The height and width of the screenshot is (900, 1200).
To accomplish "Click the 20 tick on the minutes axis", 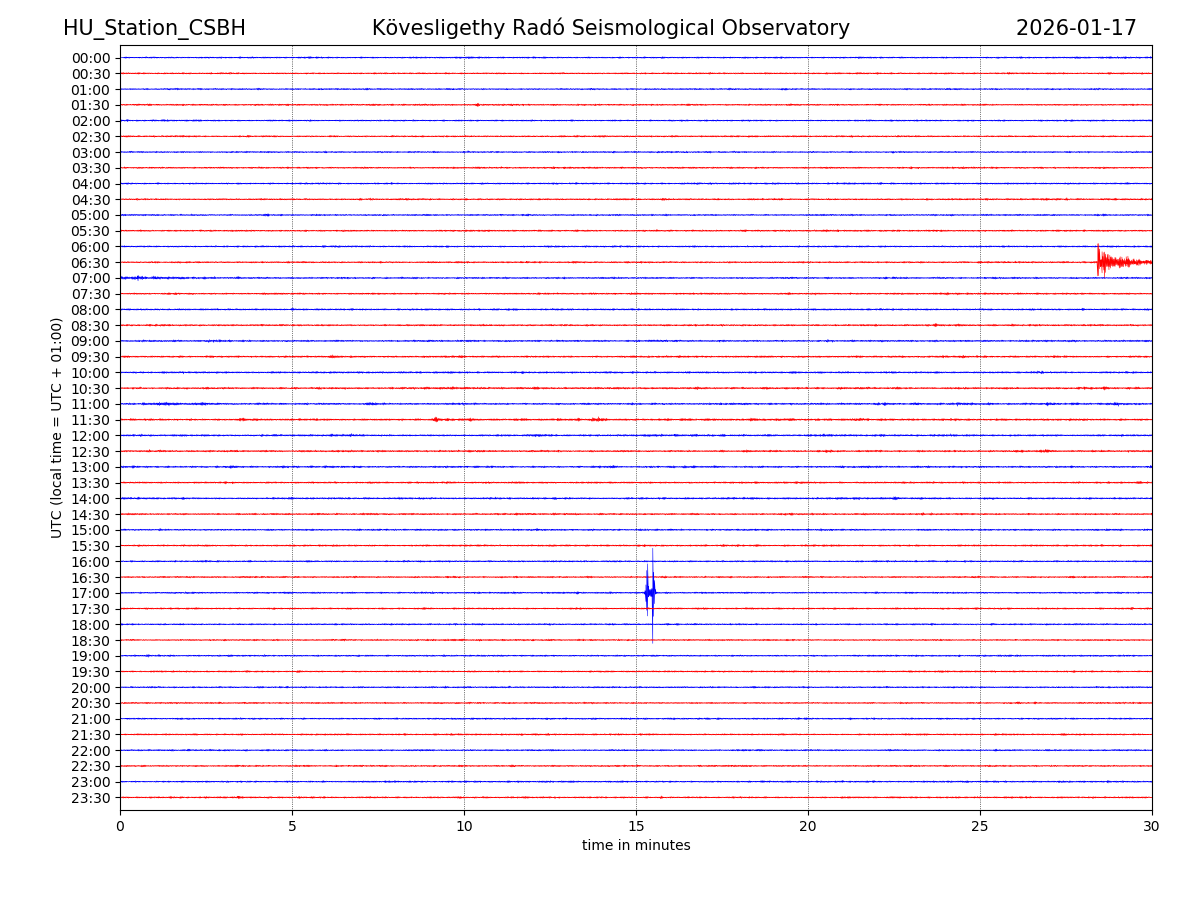I will (808, 826).
